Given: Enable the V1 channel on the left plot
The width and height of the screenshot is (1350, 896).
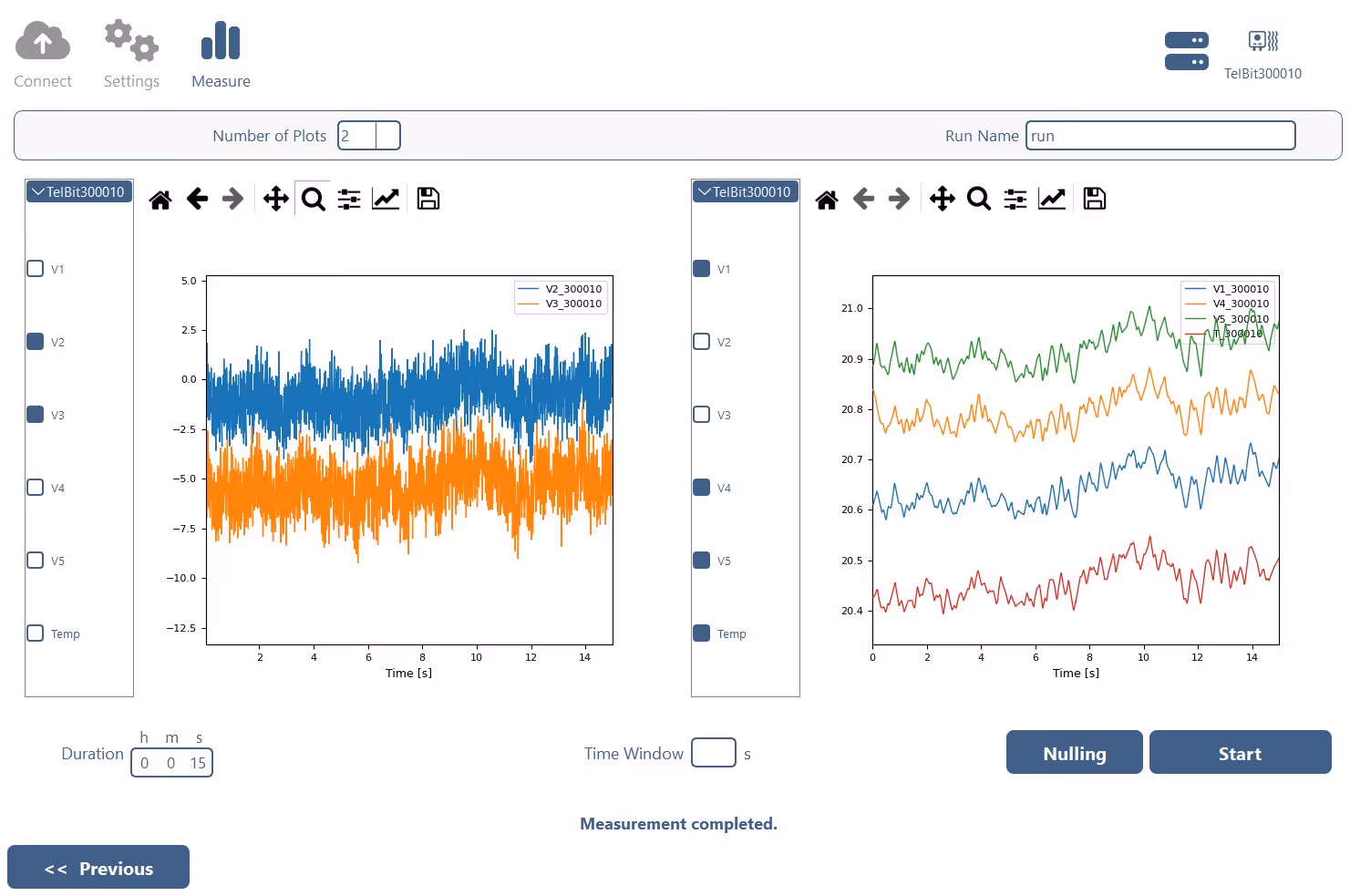Looking at the screenshot, I should point(35,268).
